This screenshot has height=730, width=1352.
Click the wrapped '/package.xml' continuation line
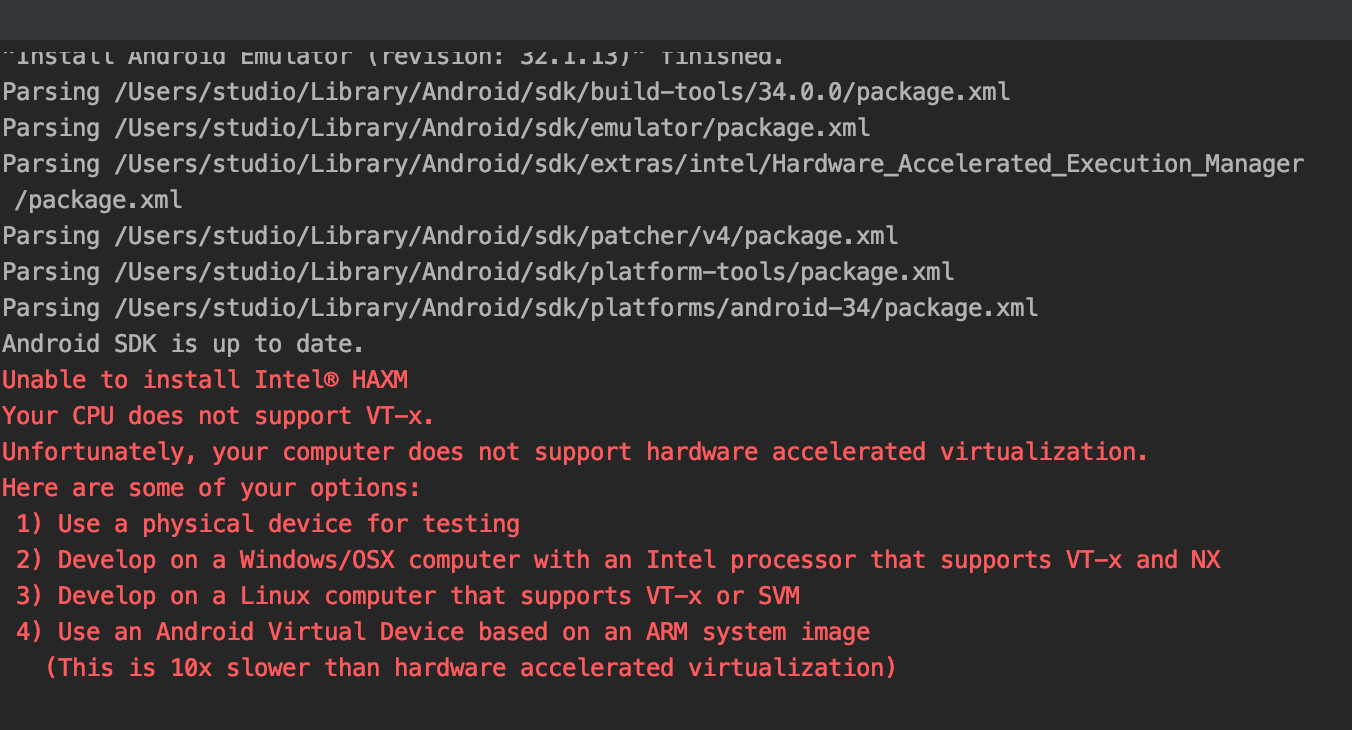tap(98, 200)
